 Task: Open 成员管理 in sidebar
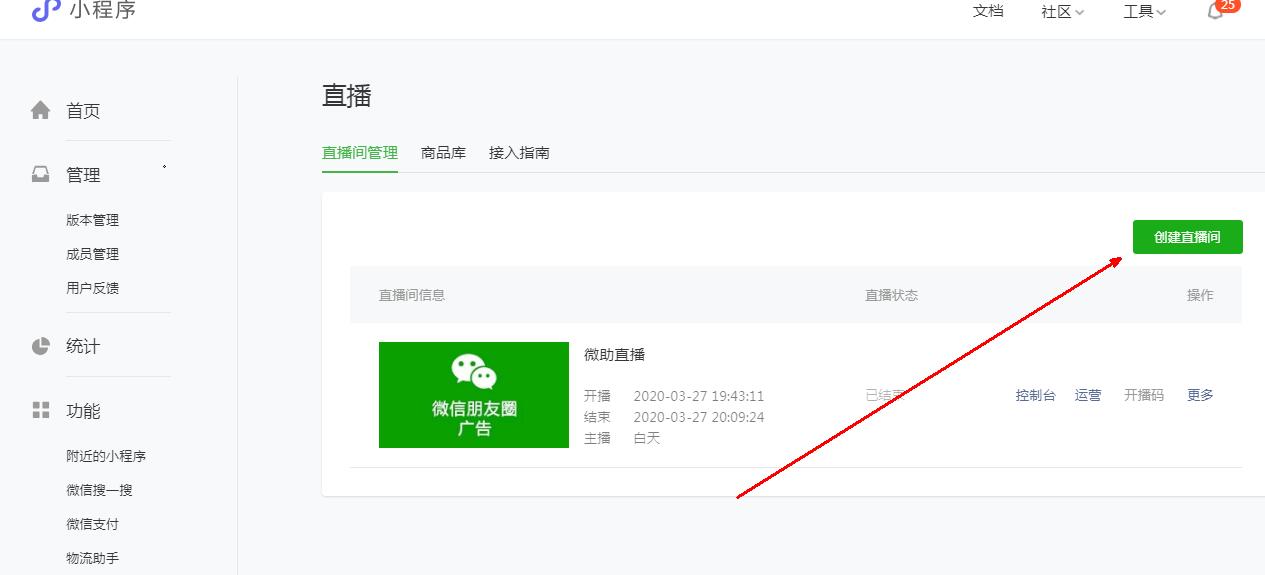93,254
